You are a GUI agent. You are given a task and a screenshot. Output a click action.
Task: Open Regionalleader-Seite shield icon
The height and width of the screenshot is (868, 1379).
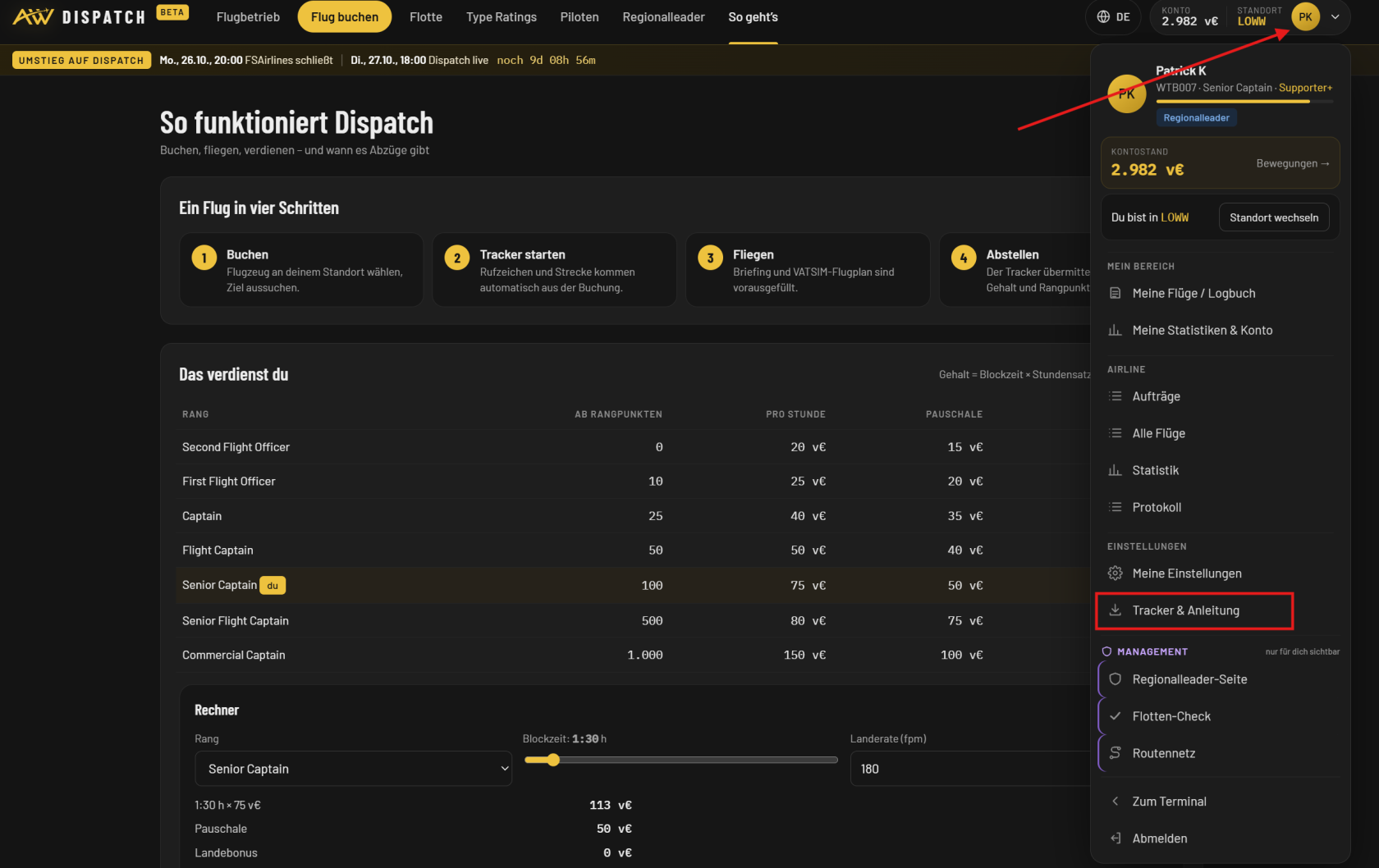click(x=1115, y=679)
